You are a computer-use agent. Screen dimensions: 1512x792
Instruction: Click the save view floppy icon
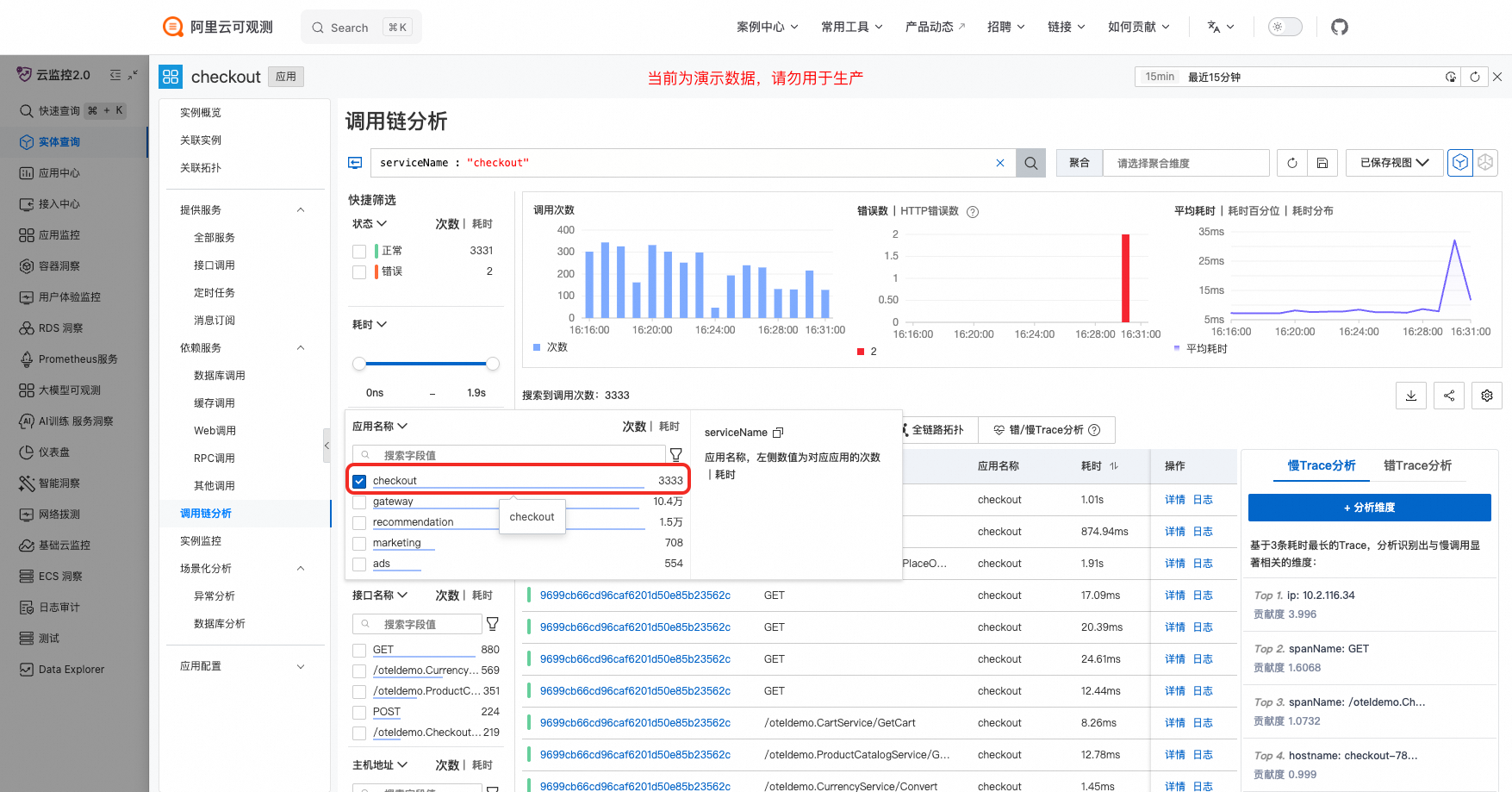1322,163
